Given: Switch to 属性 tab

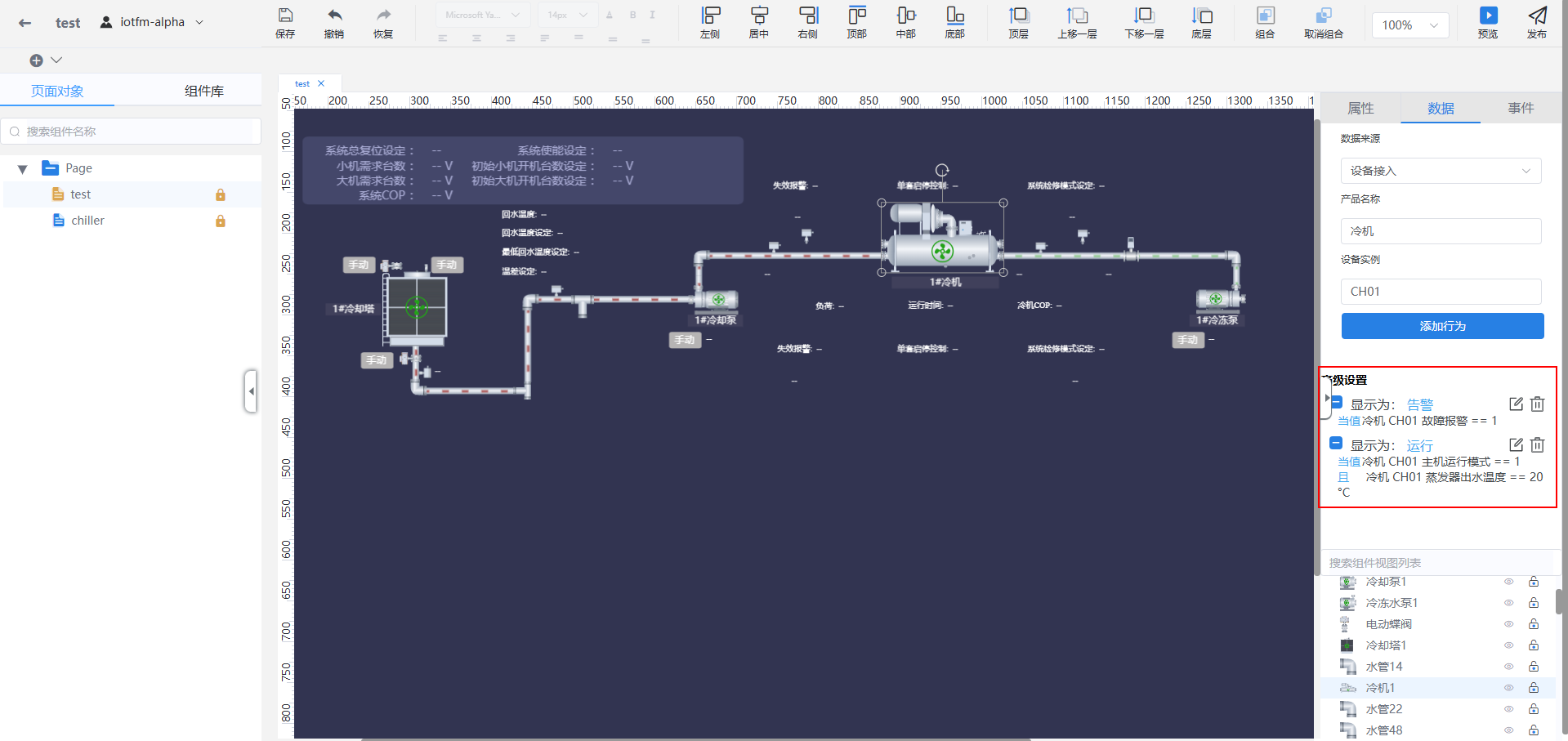Looking at the screenshot, I should [x=1361, y=108].
